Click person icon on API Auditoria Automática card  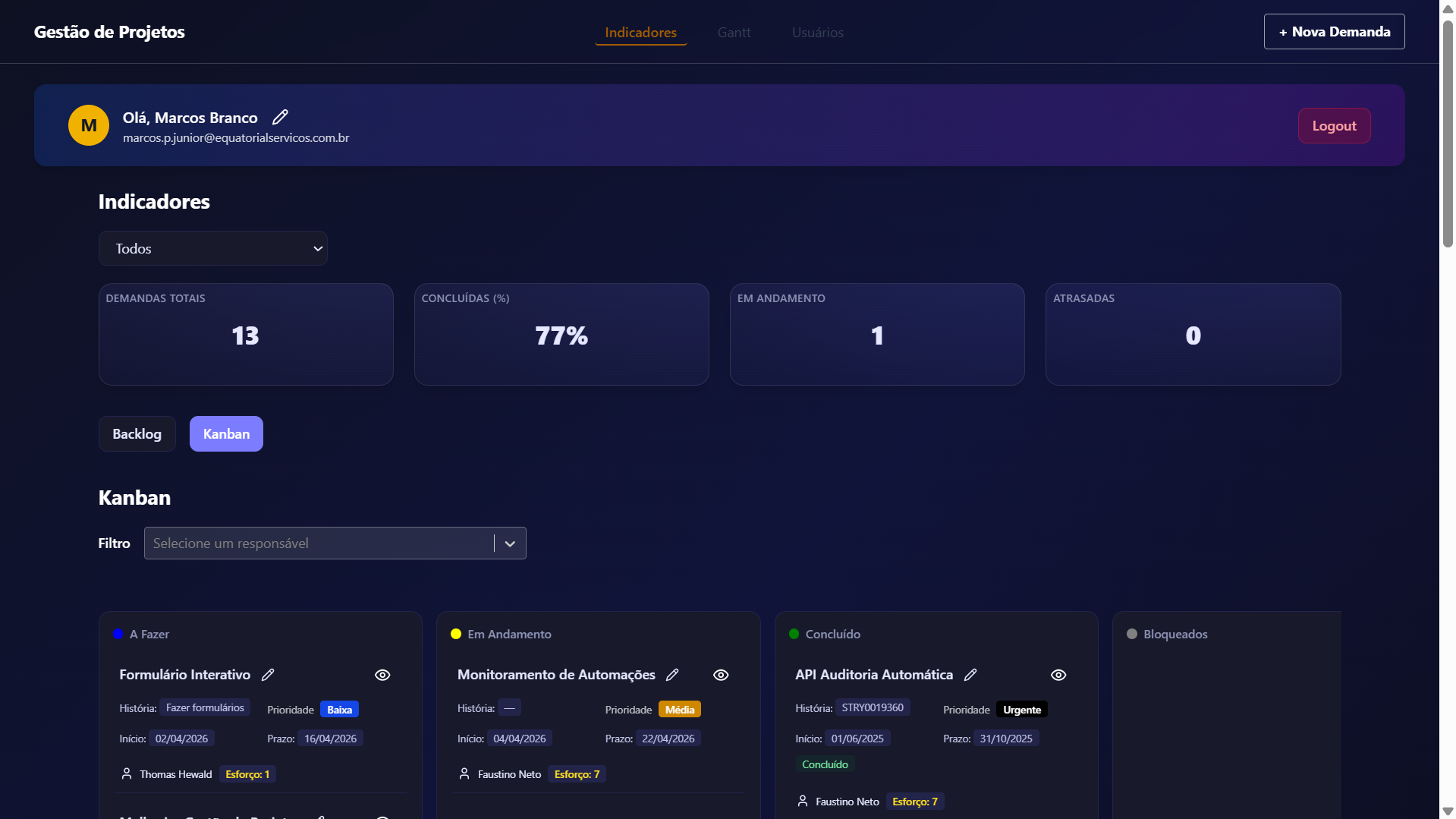point(803,801)
